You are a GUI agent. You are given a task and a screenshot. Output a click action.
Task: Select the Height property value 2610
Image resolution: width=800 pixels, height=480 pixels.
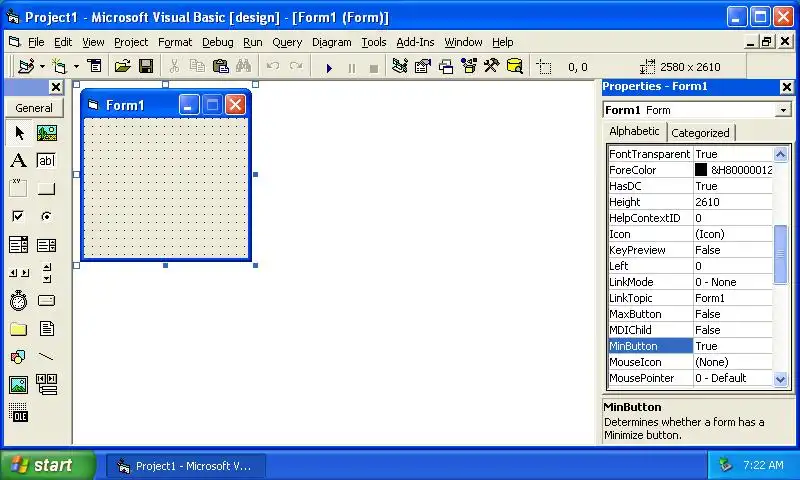(733, 202)
